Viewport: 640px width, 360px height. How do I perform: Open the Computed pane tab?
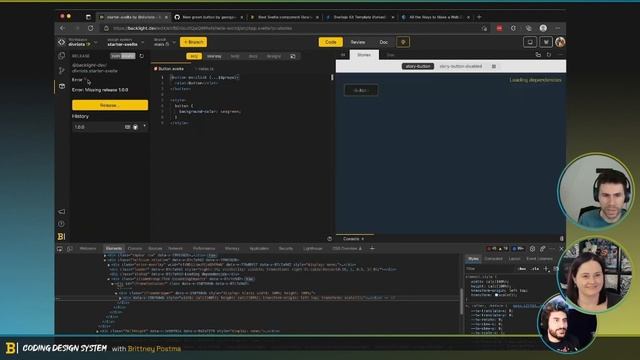pyautogui.click(x=493, y=259)
